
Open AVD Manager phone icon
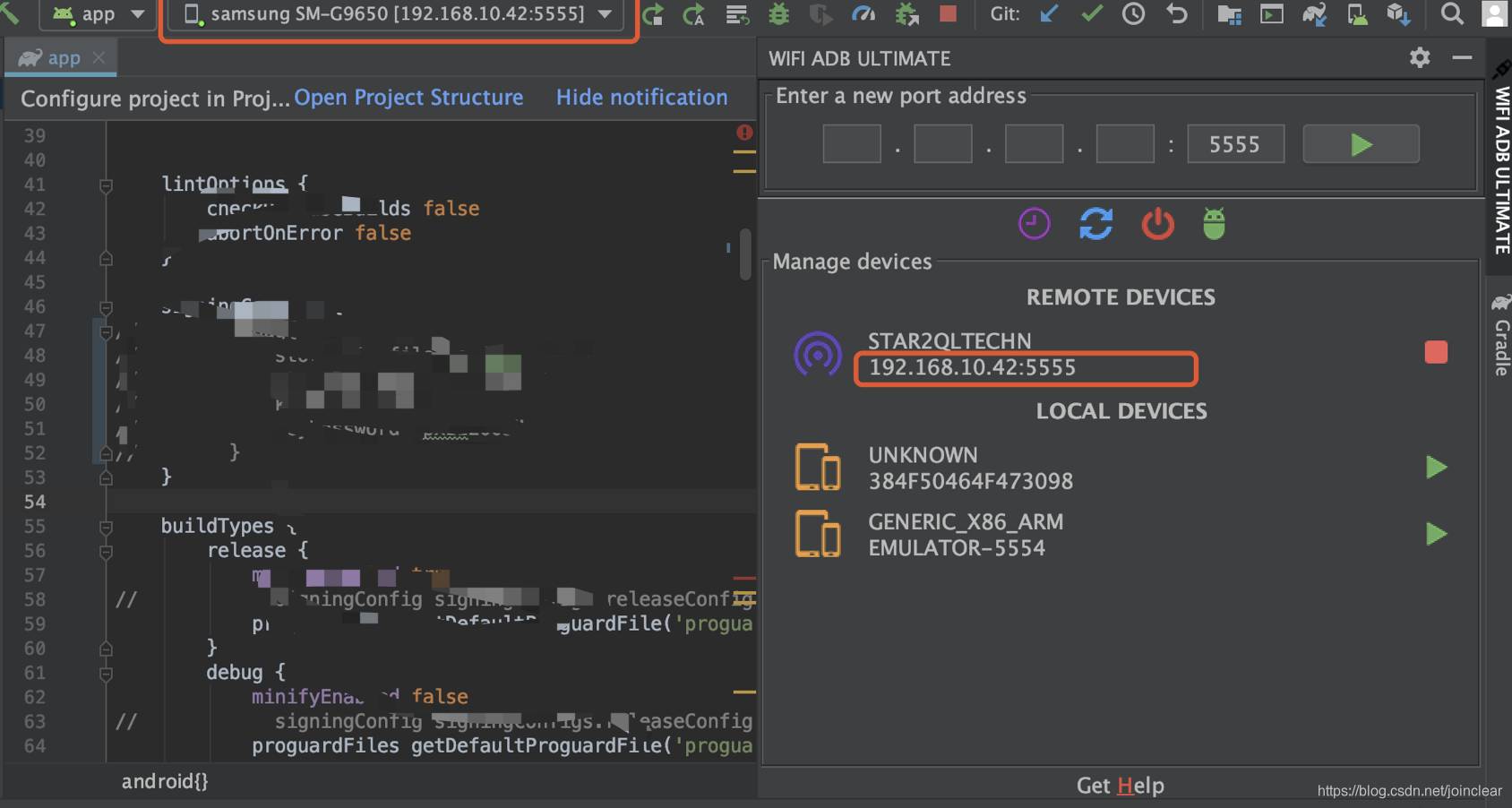pos(1357,14)
